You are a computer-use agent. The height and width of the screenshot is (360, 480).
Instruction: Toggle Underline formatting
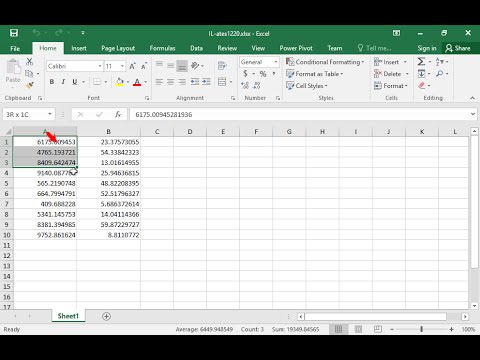[75, 82]
